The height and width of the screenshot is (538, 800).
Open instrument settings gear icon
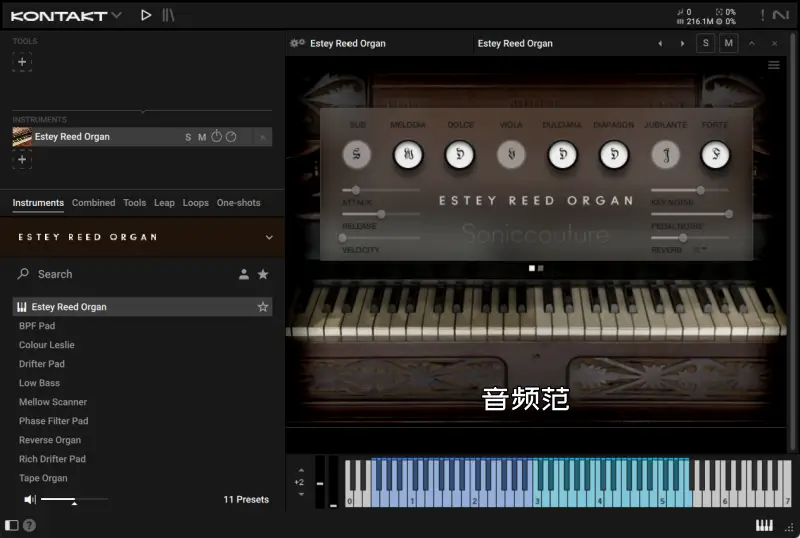[x=297, y=43]
